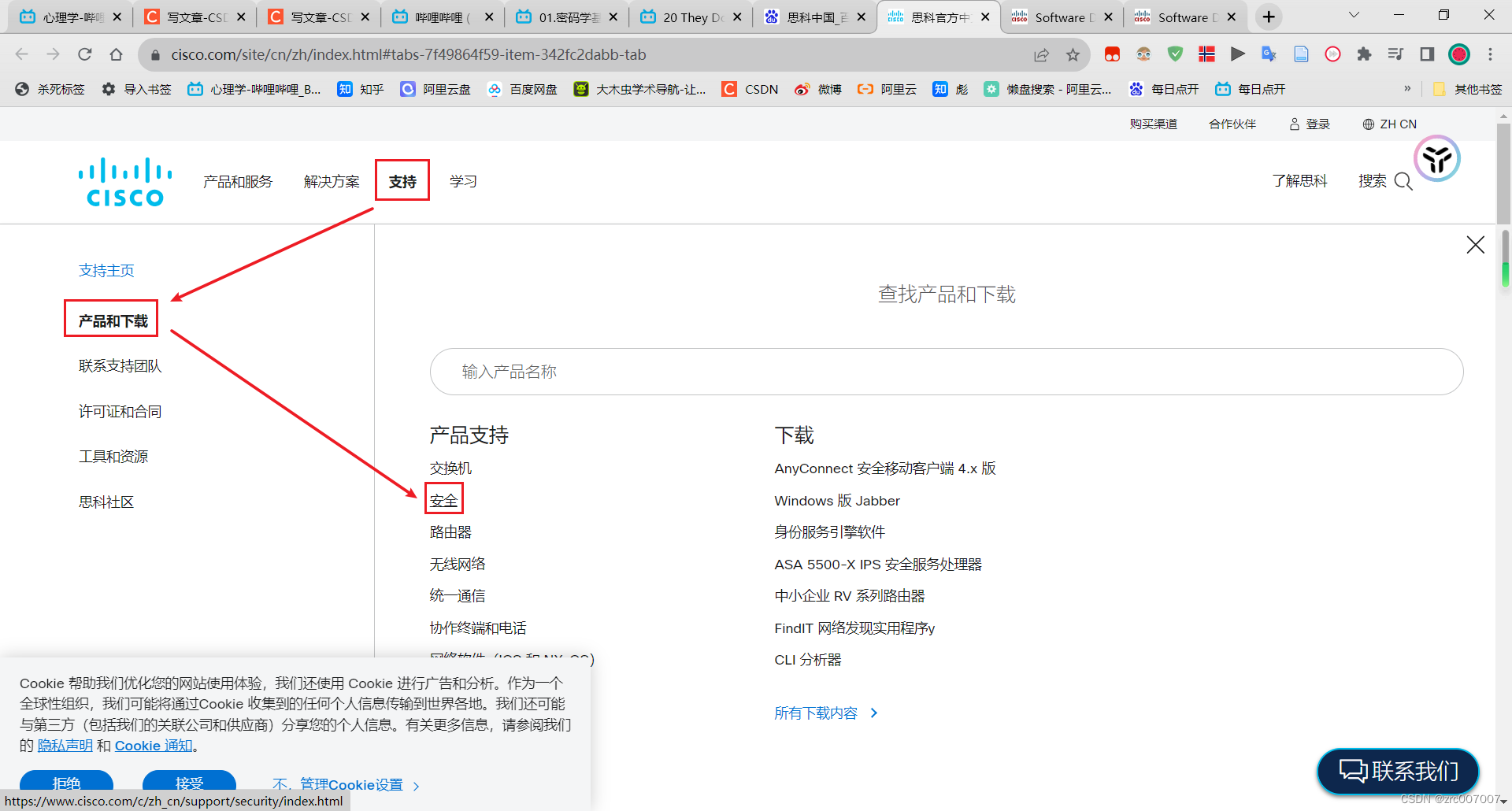1512x811 pixels.
Task: Select 许可证和合同 in sidebar
Action: (x=120, y=411)
